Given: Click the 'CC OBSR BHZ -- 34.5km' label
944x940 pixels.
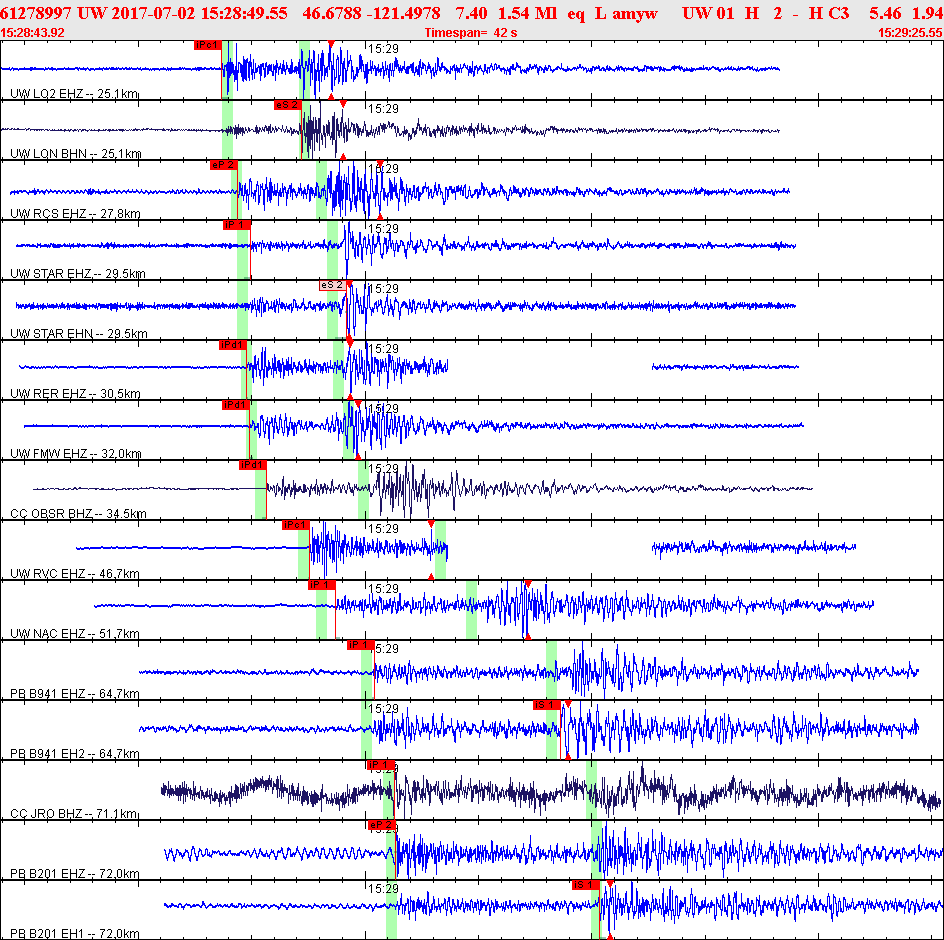Looking at the screenshot, I should tap(78, 514).
